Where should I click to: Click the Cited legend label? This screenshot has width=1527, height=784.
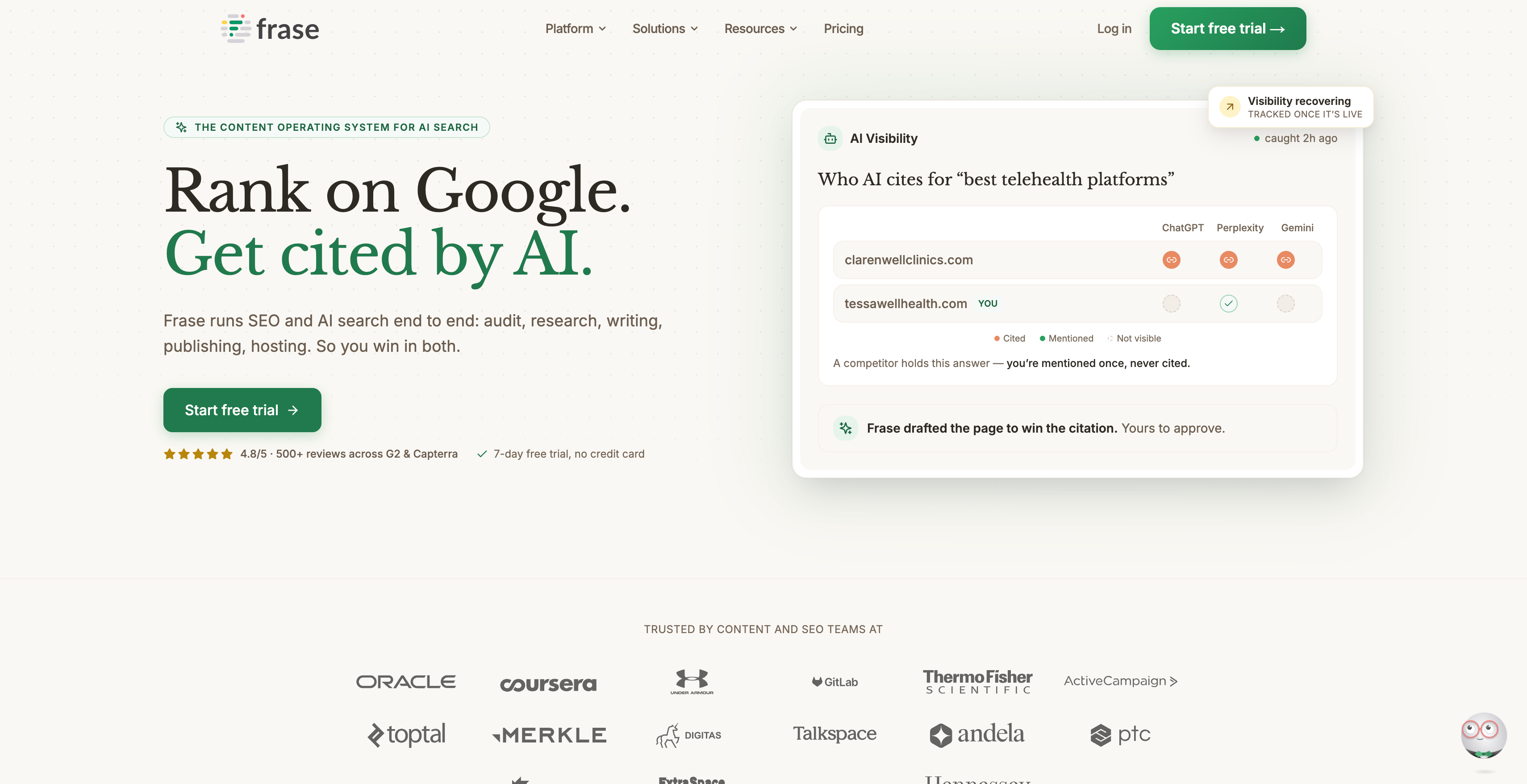tap(1014, 338)
